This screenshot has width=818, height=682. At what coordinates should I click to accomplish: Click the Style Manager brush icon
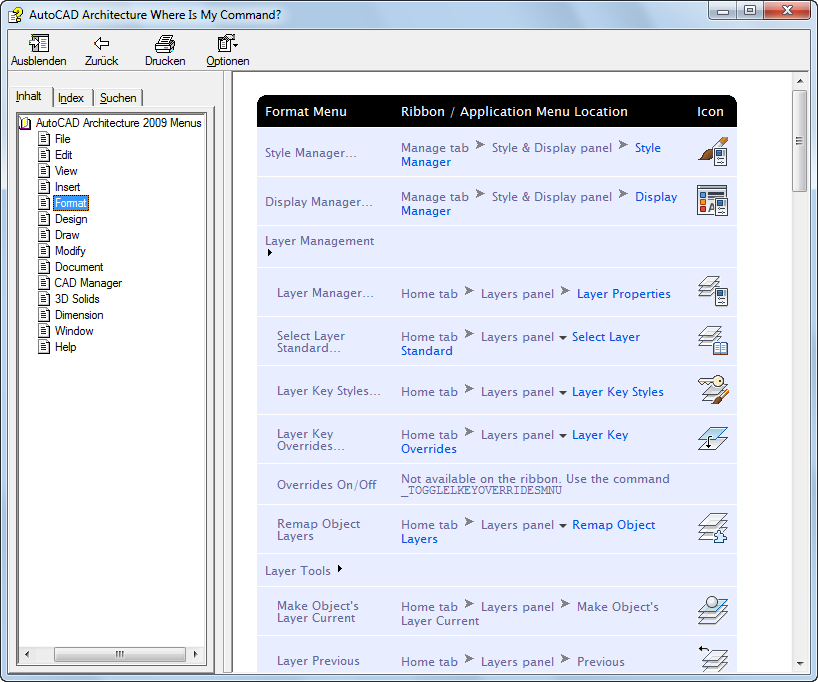click(x=713, y=152)
